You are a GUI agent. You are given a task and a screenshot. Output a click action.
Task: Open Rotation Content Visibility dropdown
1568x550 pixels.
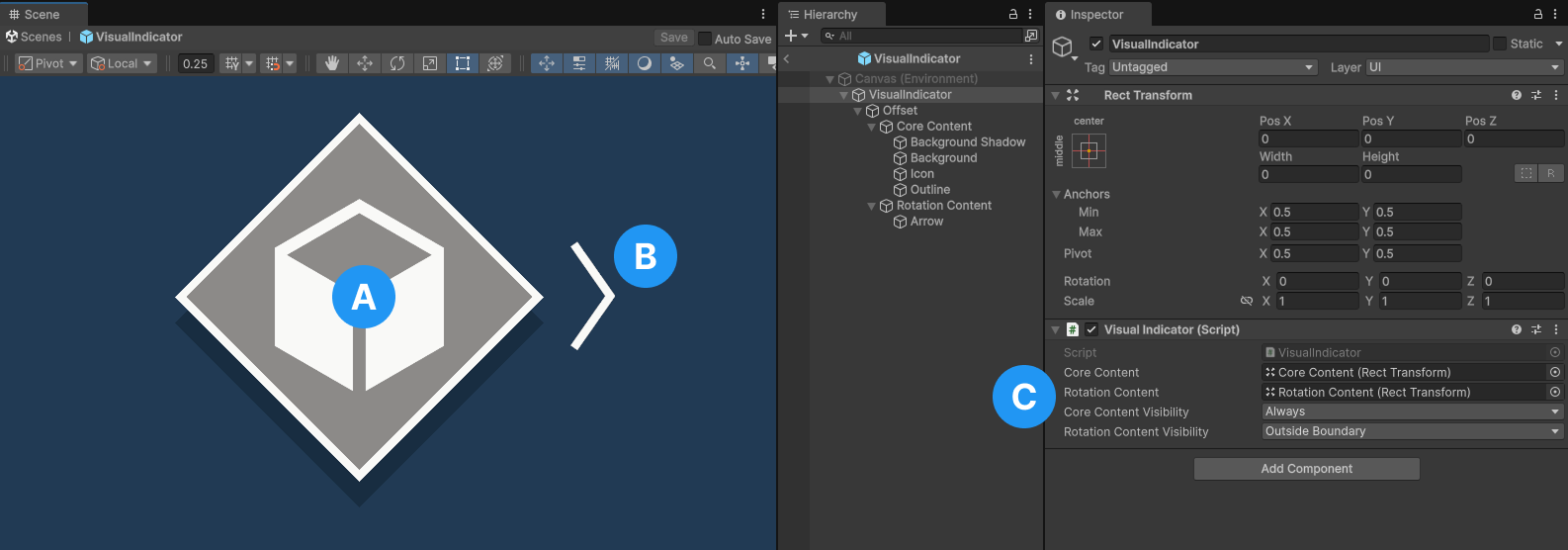(1412, 431)
